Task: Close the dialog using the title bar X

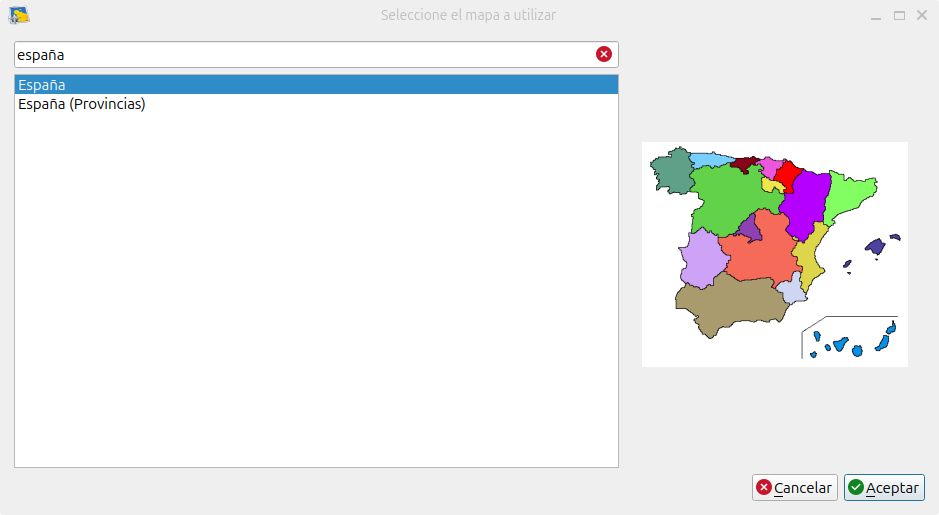Action: [x=922, y=16]
